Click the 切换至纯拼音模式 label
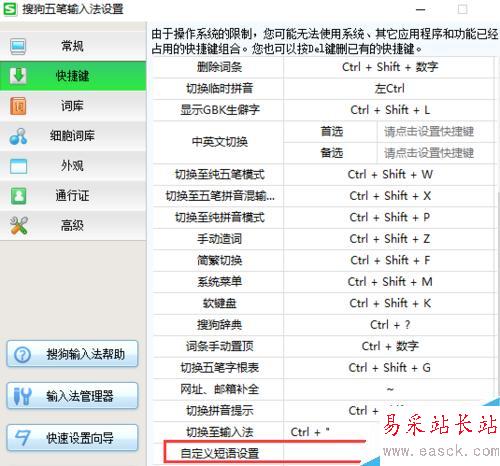Screen dimensions: 500x466 click(x=219, y=218)
